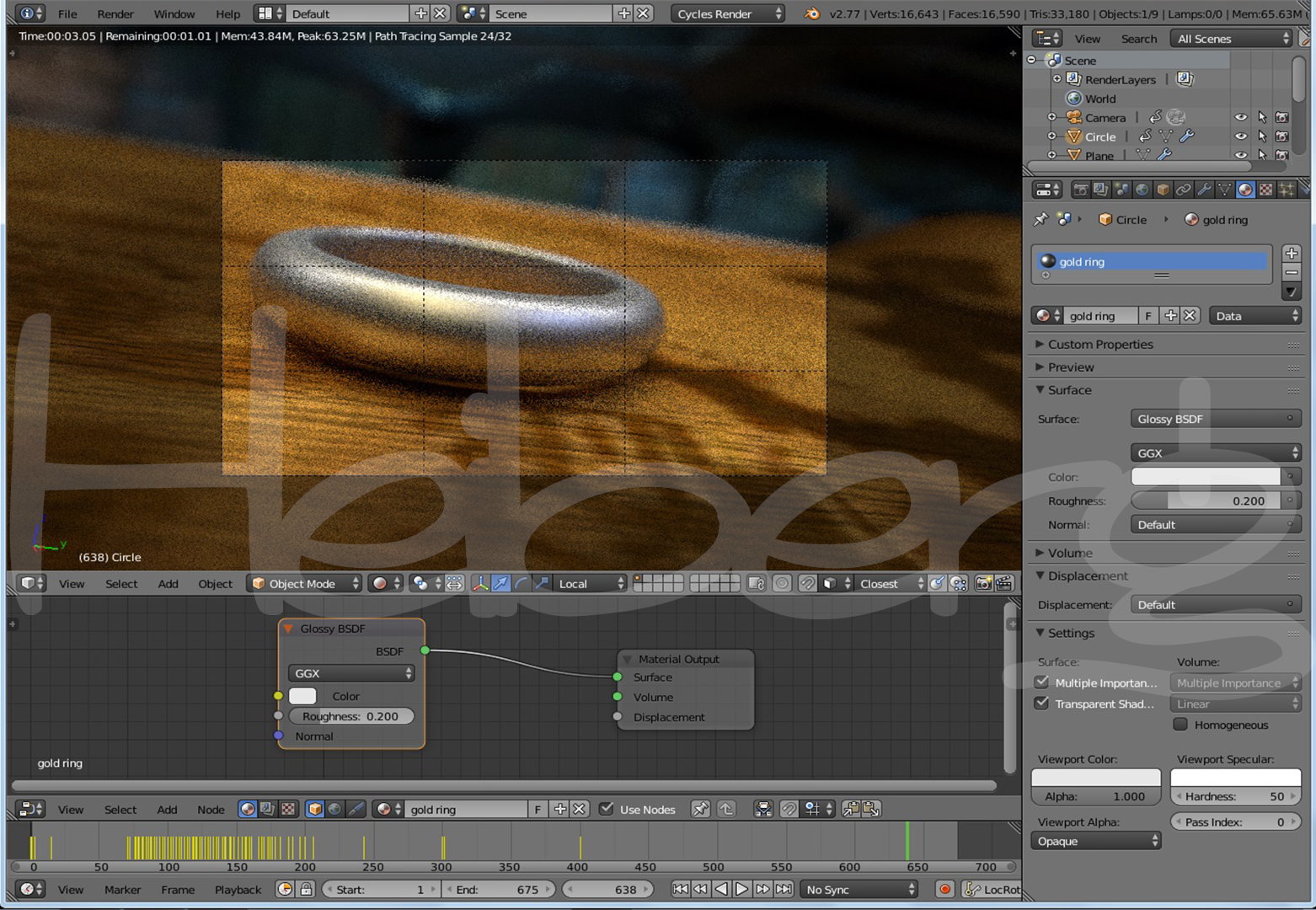Open the Particles sparkle tab

1287,190
